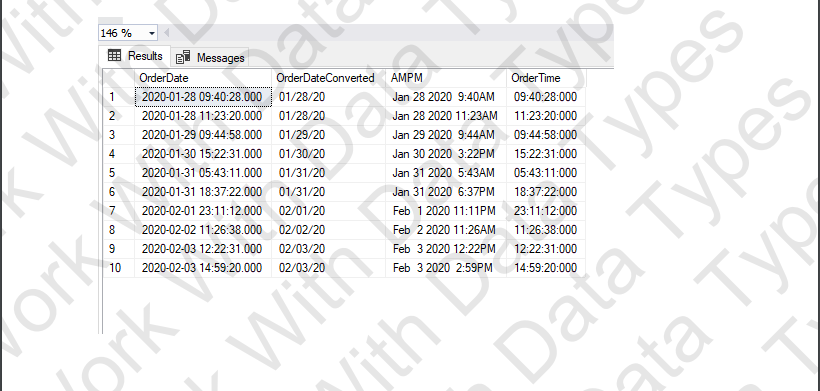The width and height of the screenshot is (820, 391).
Task: Select row header number 5
Action: [x=119, y=172]
